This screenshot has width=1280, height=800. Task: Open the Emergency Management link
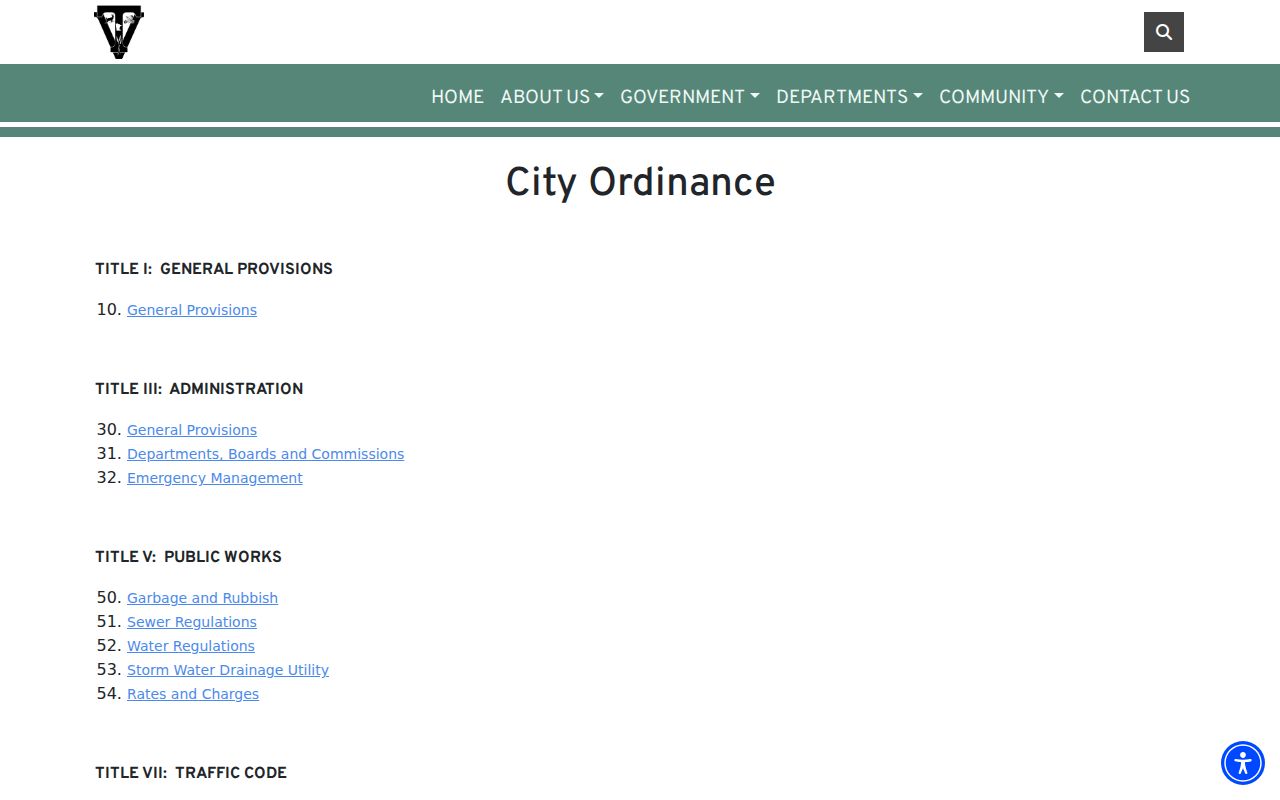[214, 478]
